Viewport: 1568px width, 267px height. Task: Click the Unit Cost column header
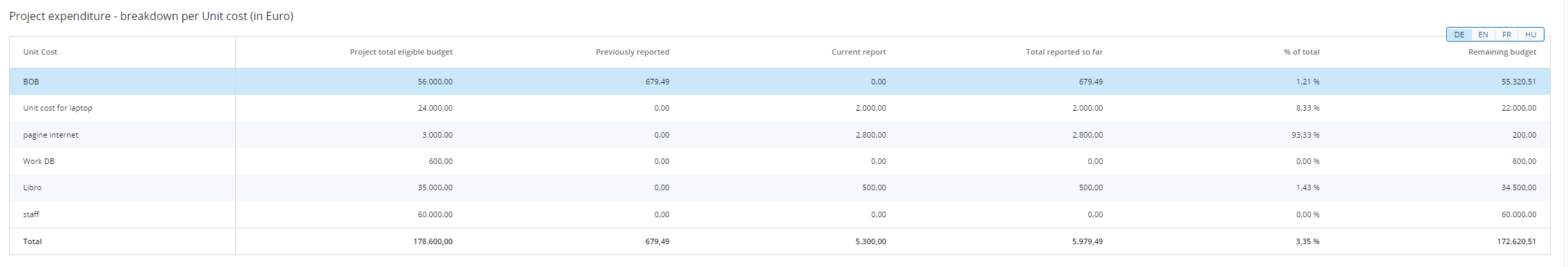pyautogui.click(x=40, y=52)
